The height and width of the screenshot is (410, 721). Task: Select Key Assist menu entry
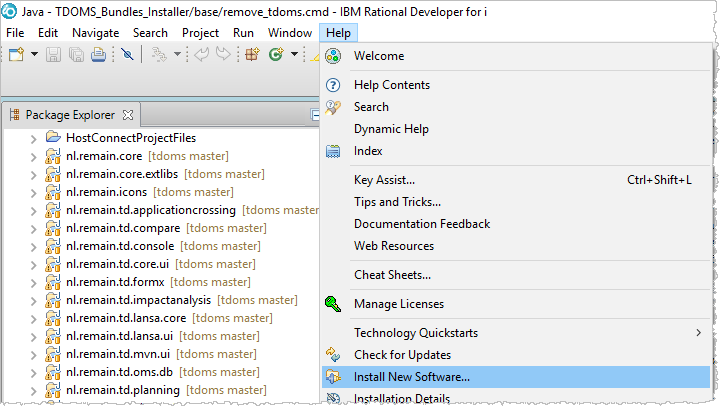[383, 180]
